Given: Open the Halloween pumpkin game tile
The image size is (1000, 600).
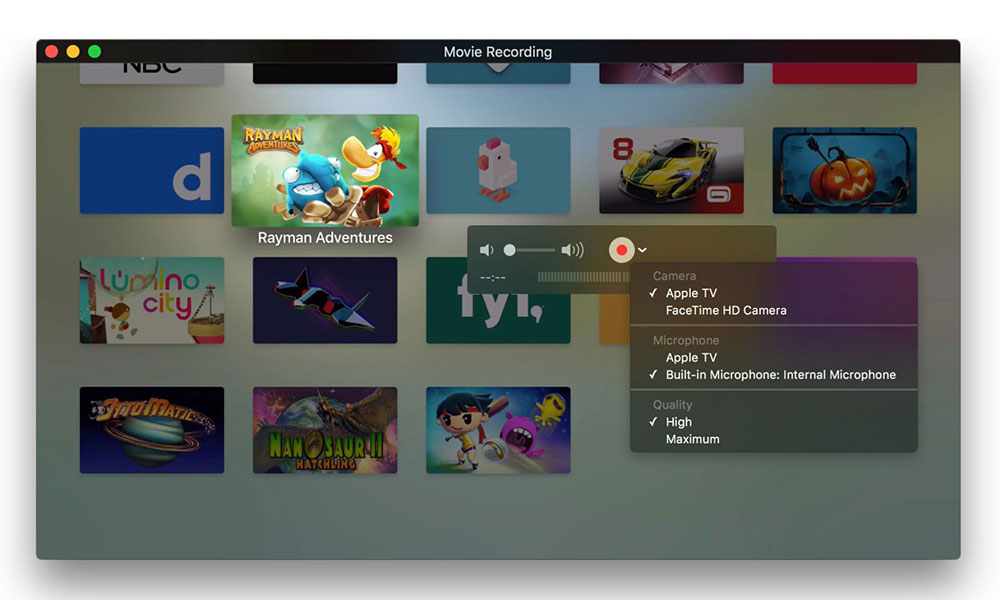Looking at the screenshot, I should tap(844, 170).
